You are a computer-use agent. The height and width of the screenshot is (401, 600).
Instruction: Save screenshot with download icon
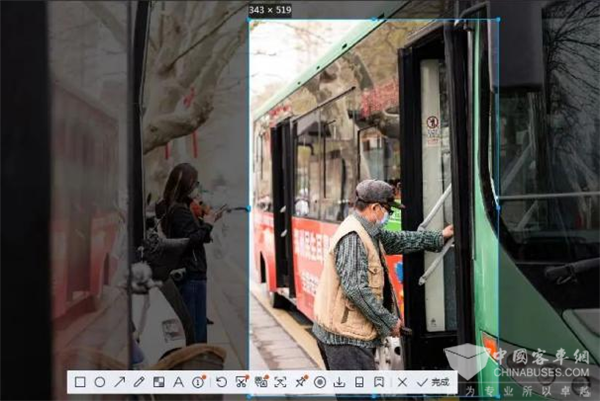[x=340, y=382]
